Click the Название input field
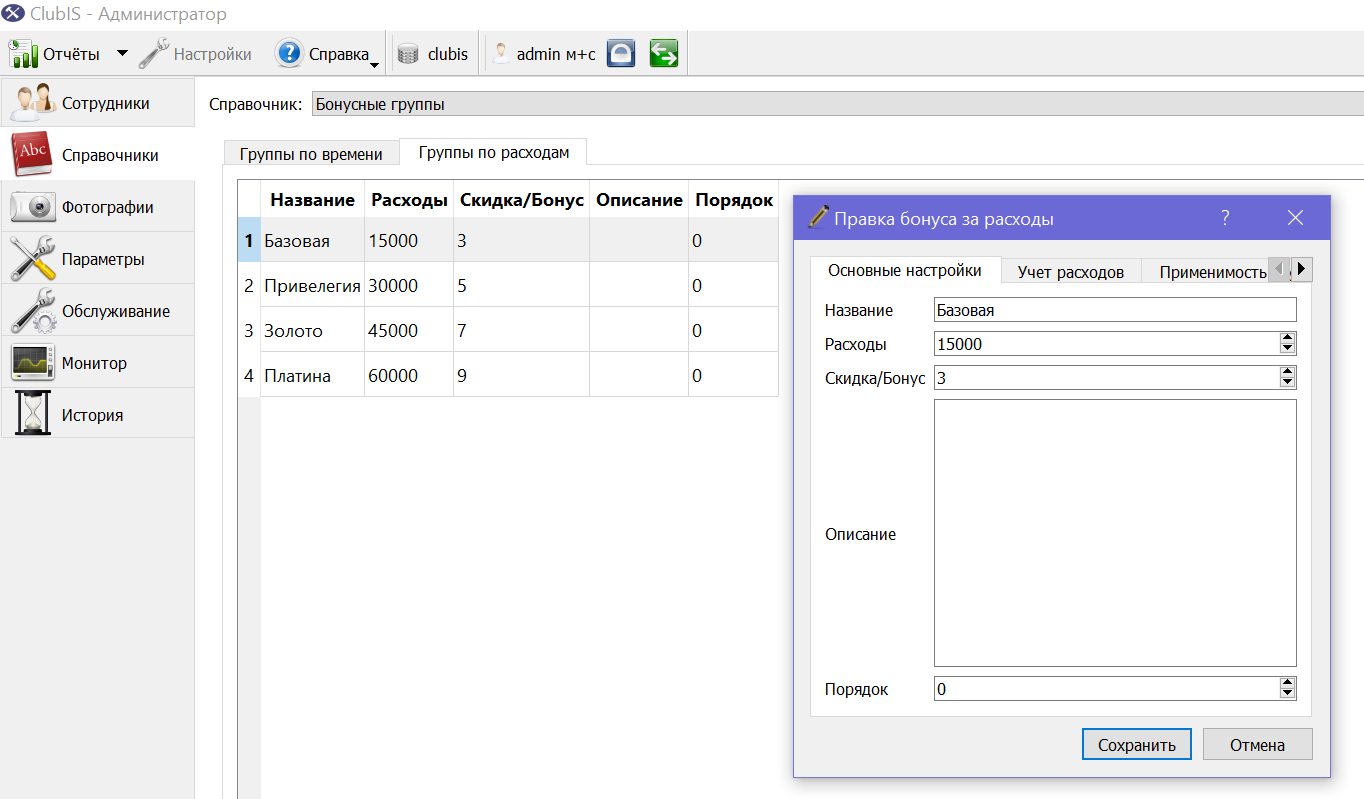This screenshot has height=799, width=1364. [x=1115, y=310]
